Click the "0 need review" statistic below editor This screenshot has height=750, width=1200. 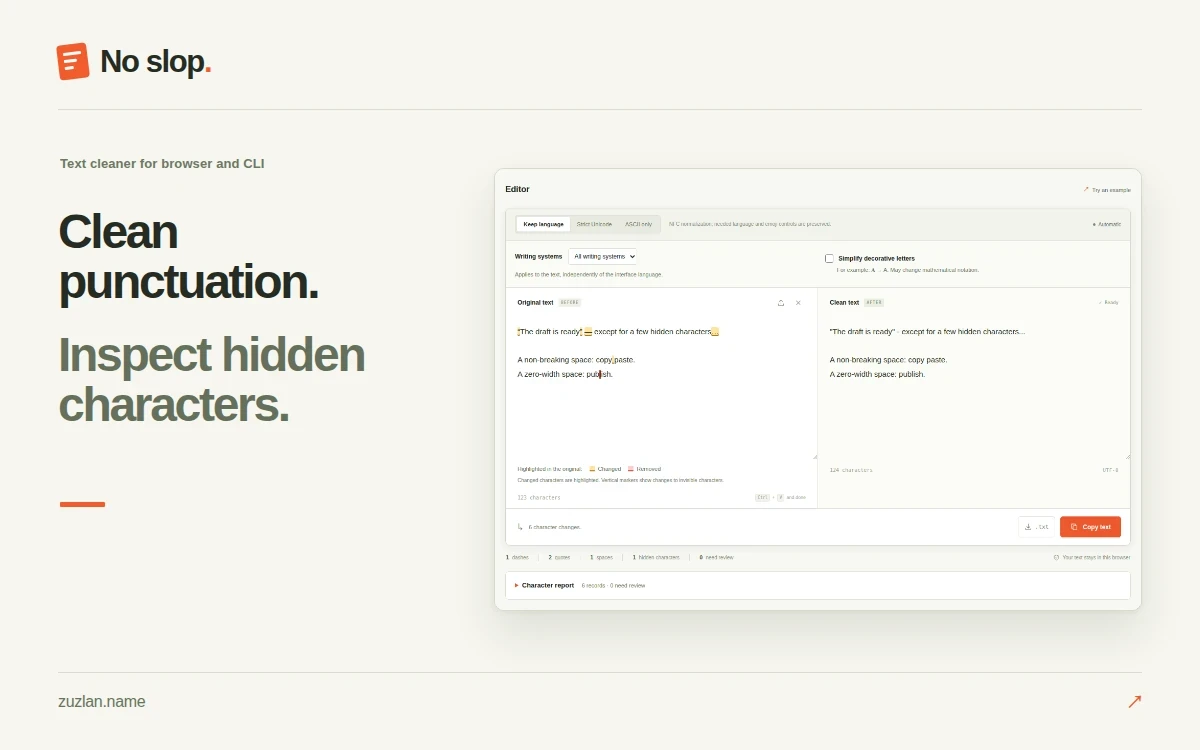pyautogui.click(x=716, y=557)
